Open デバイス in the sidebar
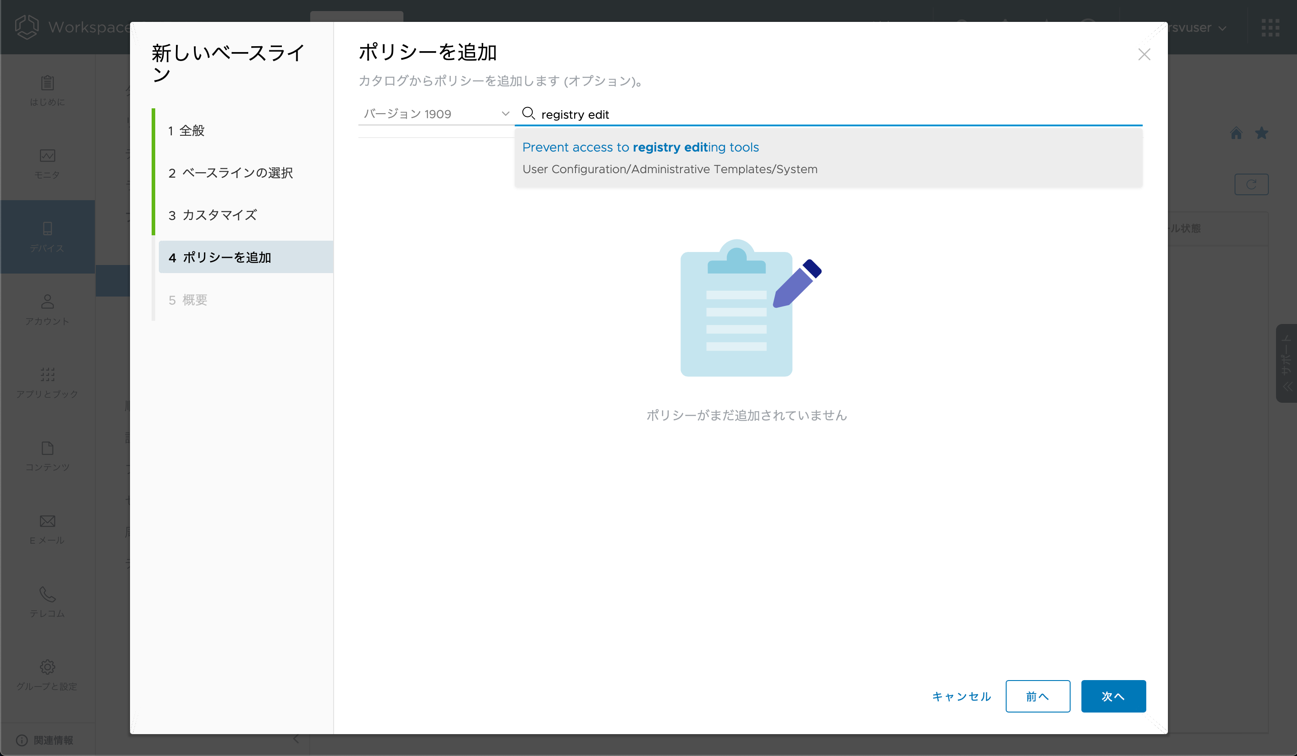The height and width of the screenshot is (756, 1297). (47, 237)
